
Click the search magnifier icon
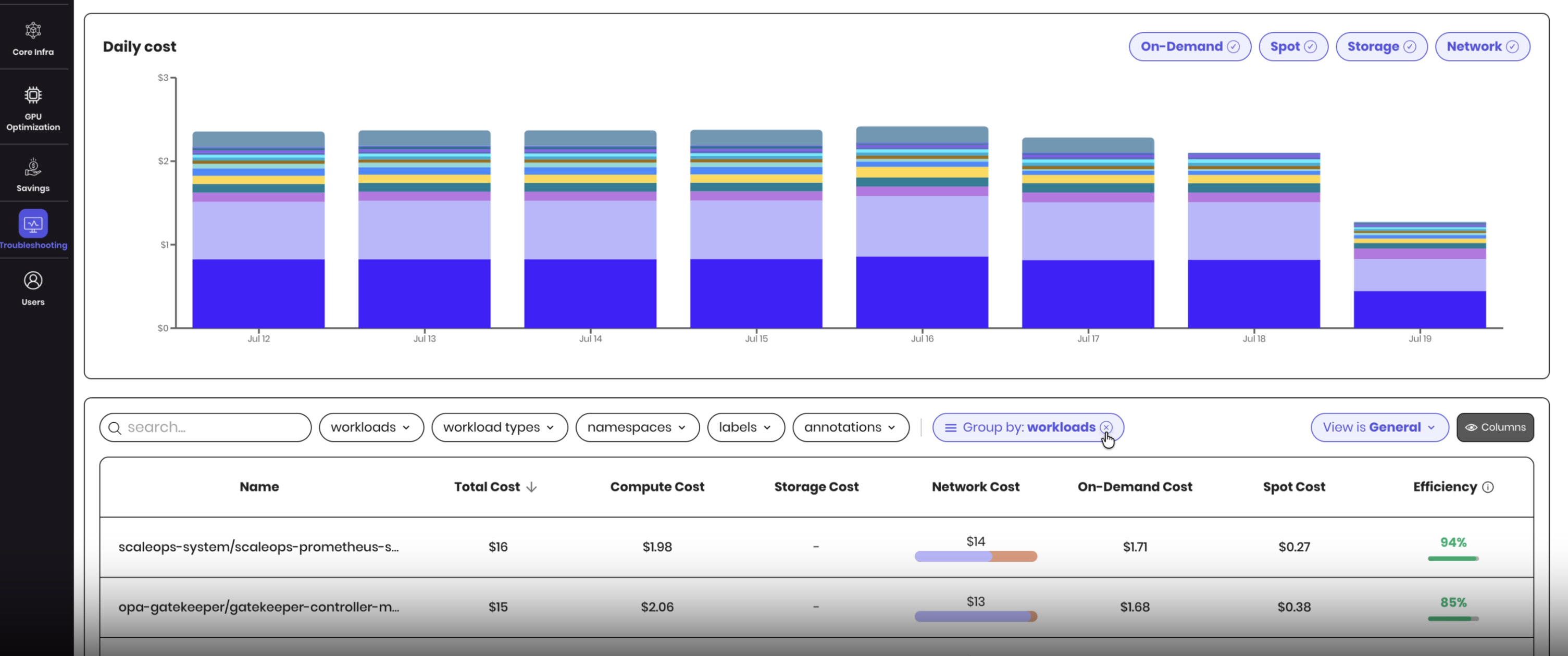pyautogui.click(x=115, y=428)
